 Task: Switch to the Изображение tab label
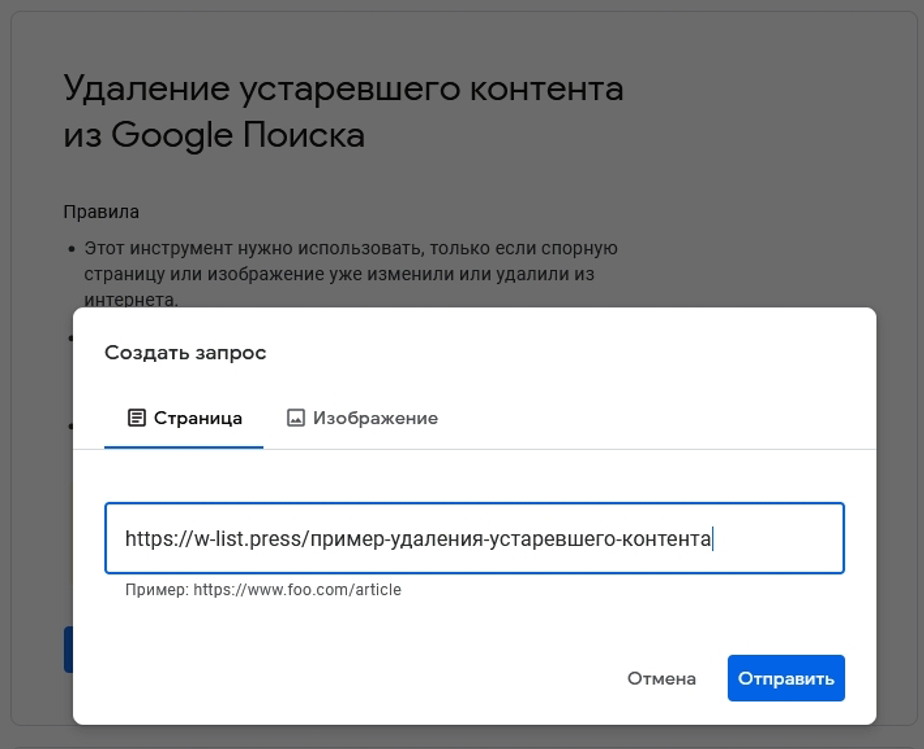[375, 418]
